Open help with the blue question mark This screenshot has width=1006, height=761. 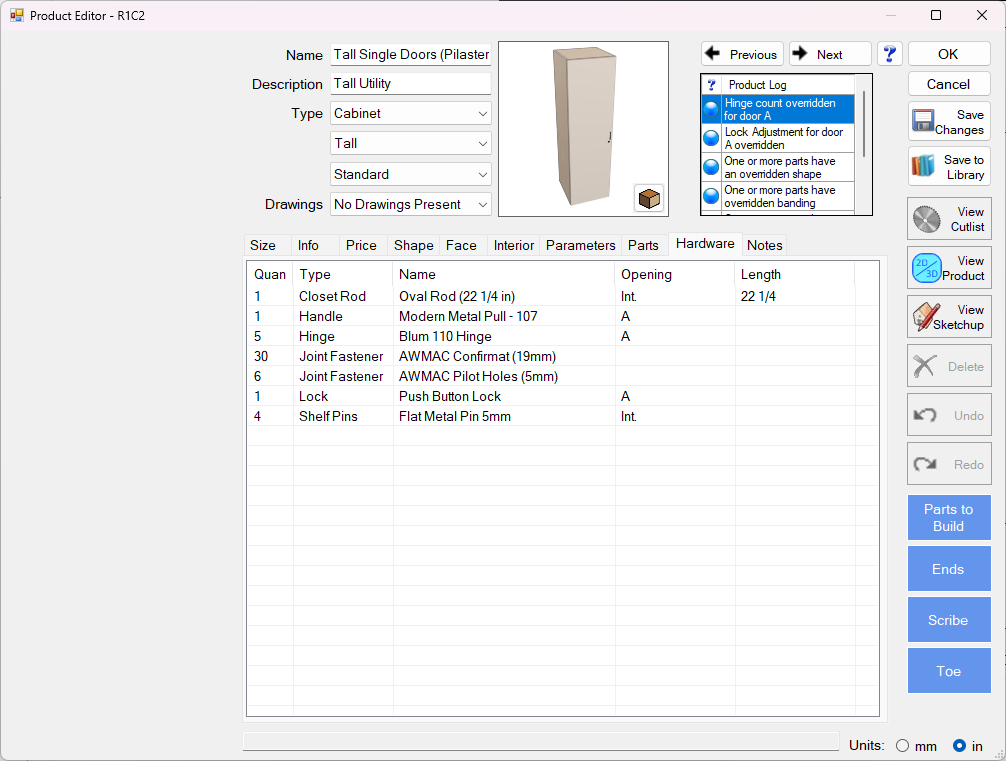[889, 54]
